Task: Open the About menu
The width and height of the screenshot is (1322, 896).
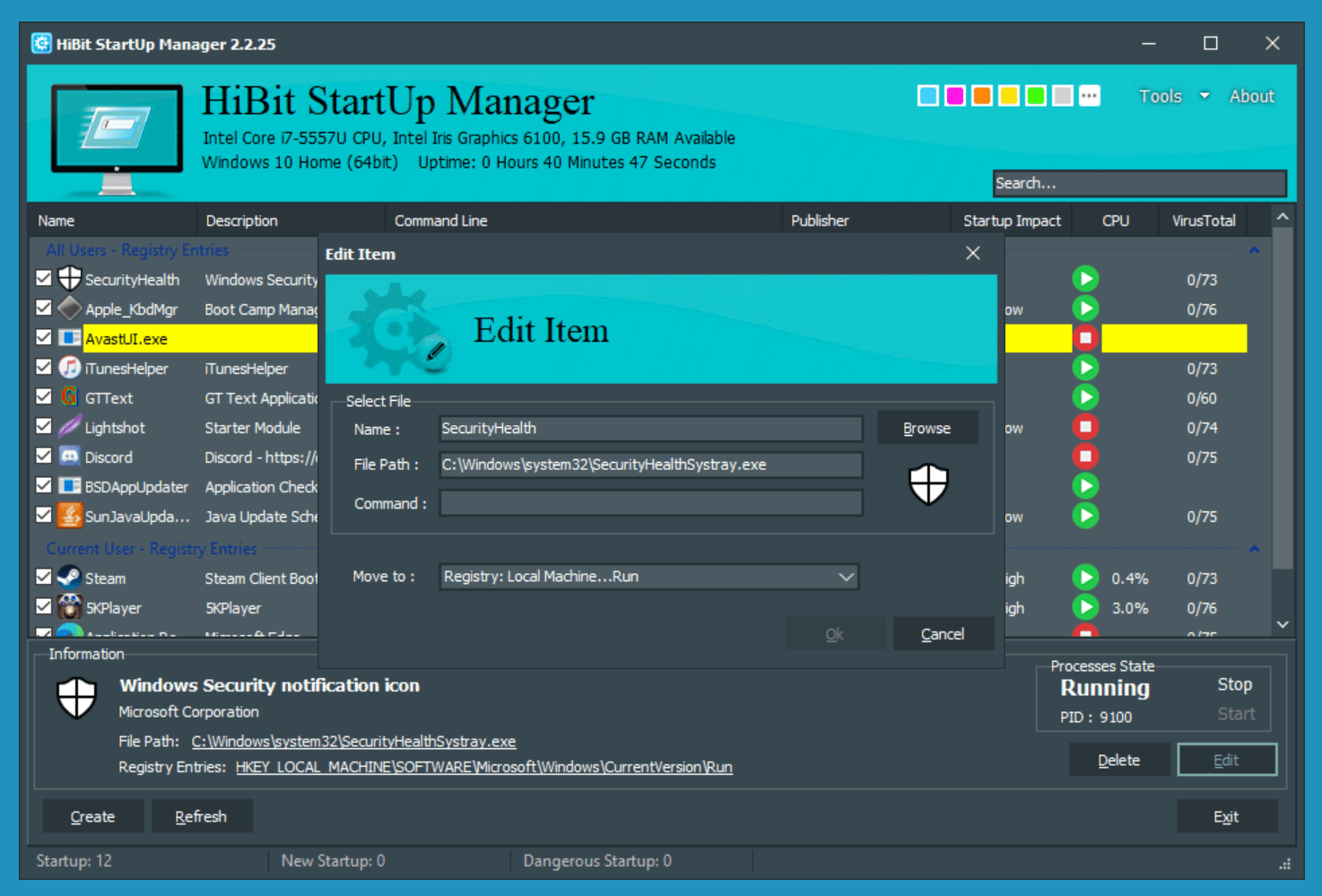Action: [x=1251, y=96]
